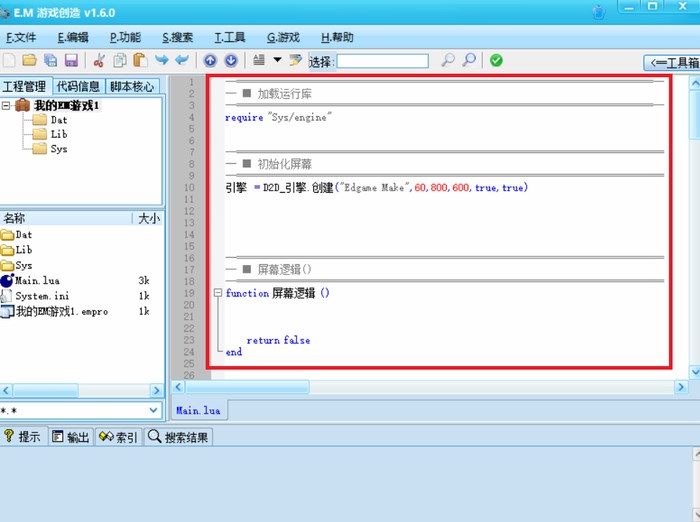Select Lib folder in file list

pos(24,250)
